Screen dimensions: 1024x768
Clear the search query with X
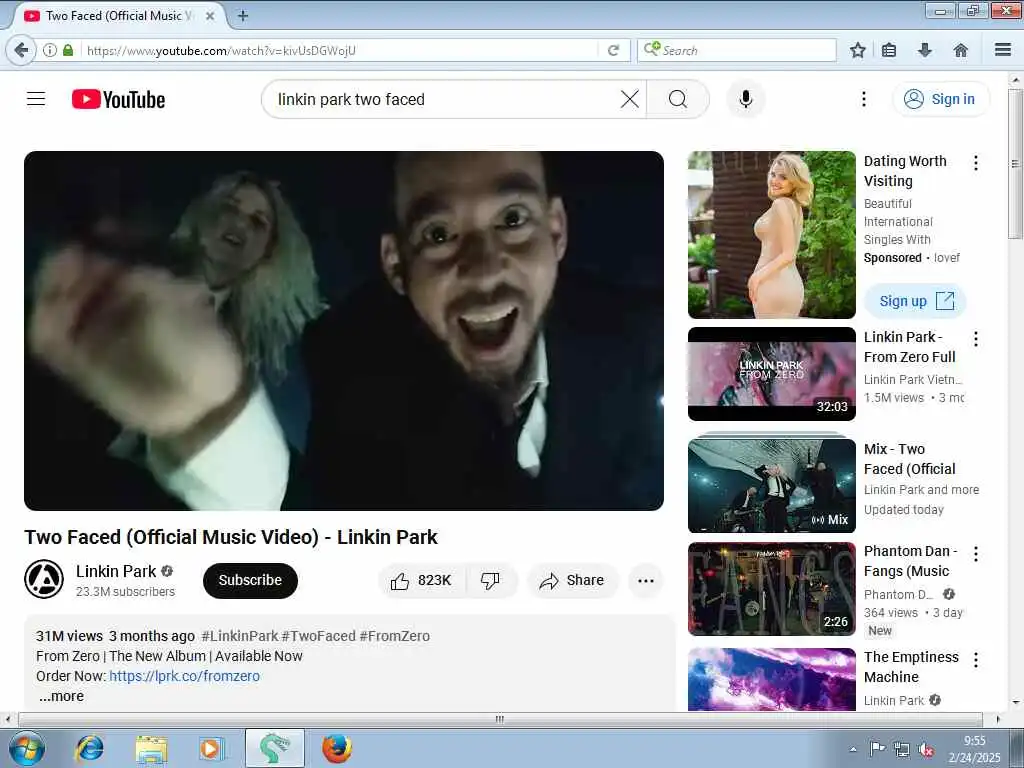pyautogui.click(x=630, y=99)
